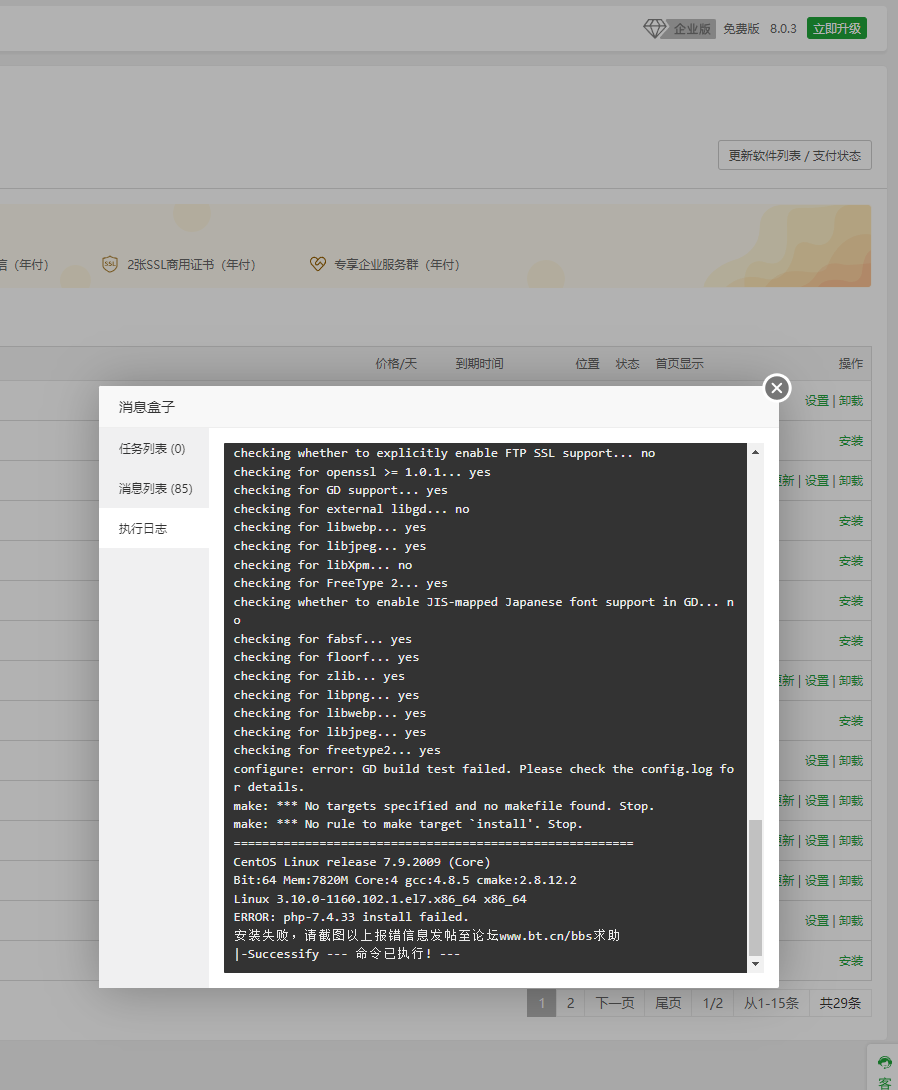Screen dimensions: 898x1090
Task: Click the 消息盒子 dialog title
Action: (x=147, y=407)
